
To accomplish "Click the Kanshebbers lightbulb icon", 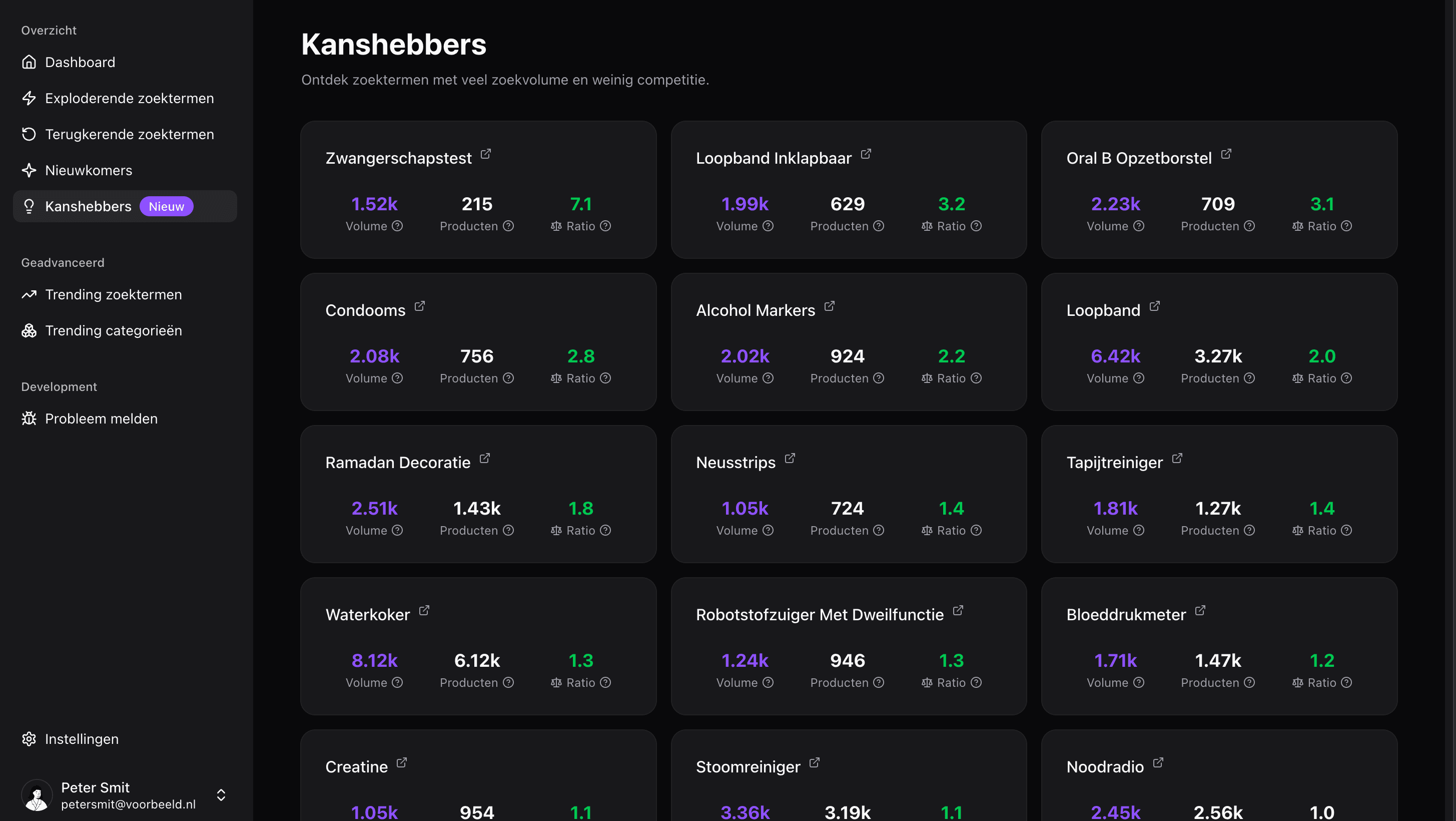I will pos(29,206).
